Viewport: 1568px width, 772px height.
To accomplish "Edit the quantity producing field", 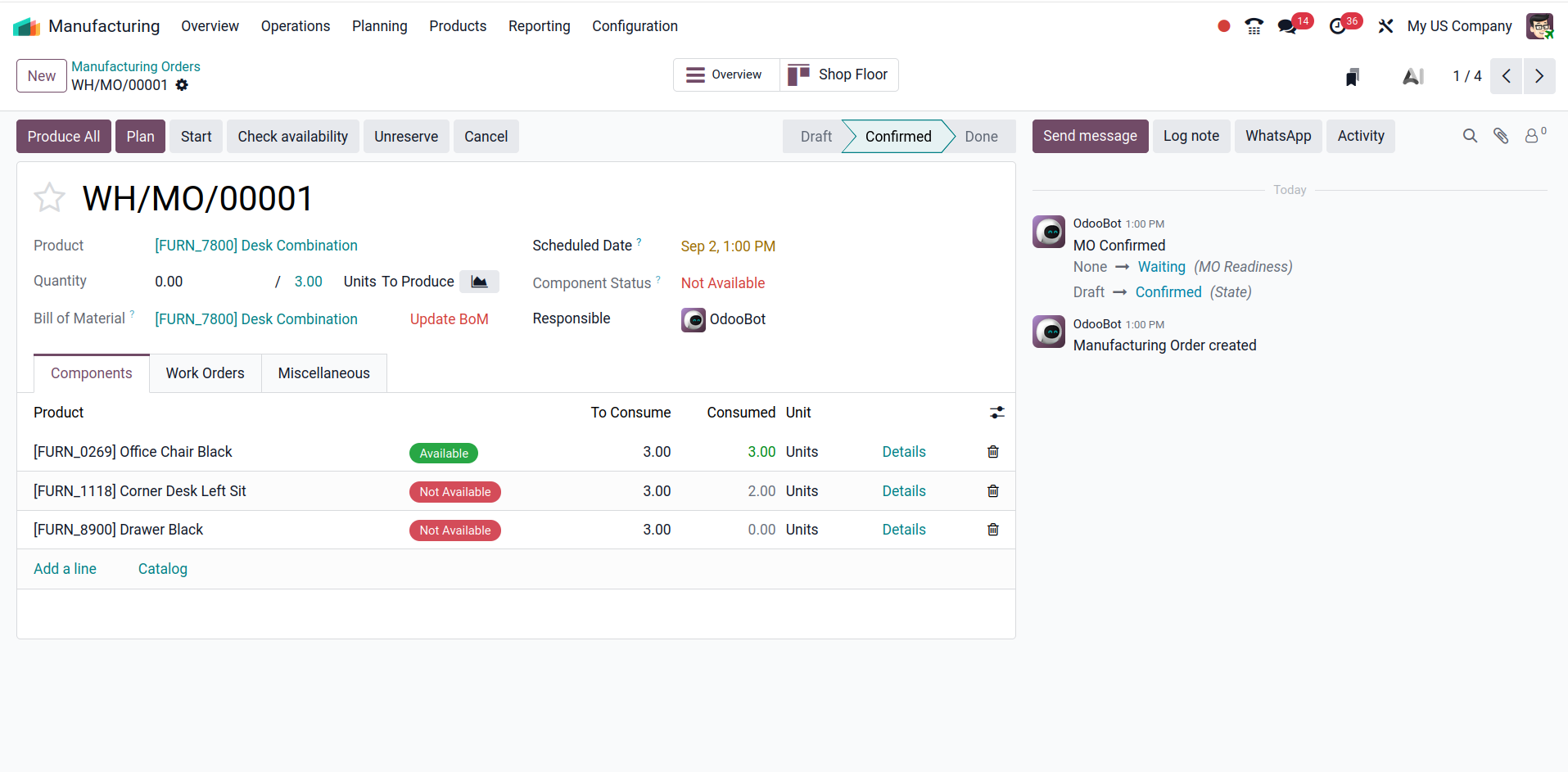I will pos(209,282).
